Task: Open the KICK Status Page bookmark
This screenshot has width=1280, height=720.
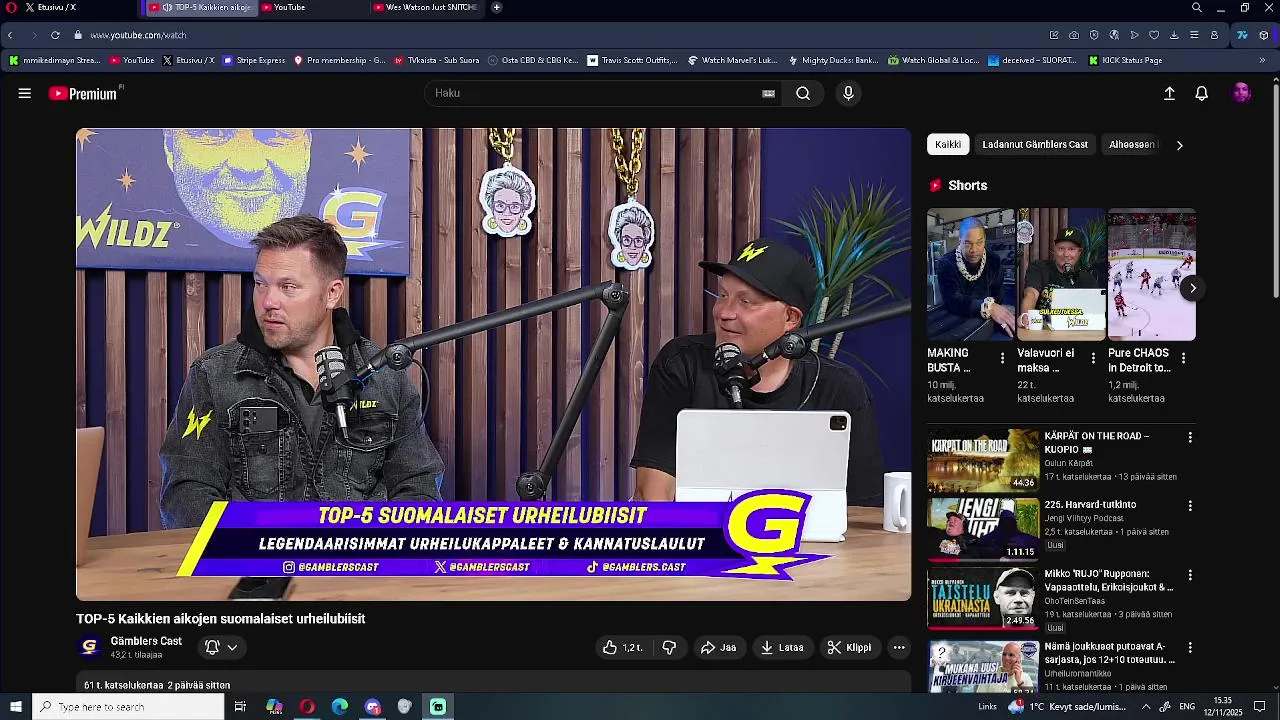Action: (x=1124, y=60)
